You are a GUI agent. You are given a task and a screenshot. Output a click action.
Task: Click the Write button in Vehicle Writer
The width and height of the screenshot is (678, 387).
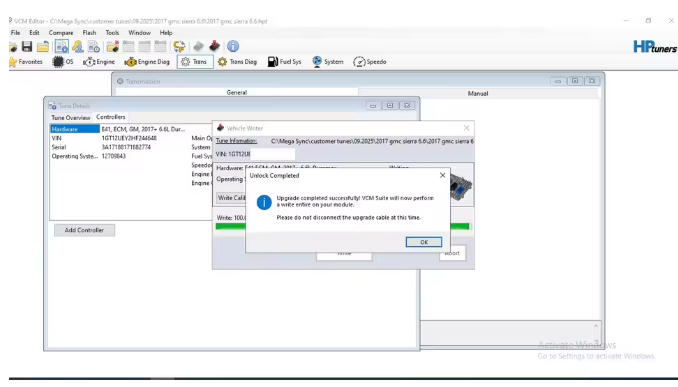click(344, 255)
